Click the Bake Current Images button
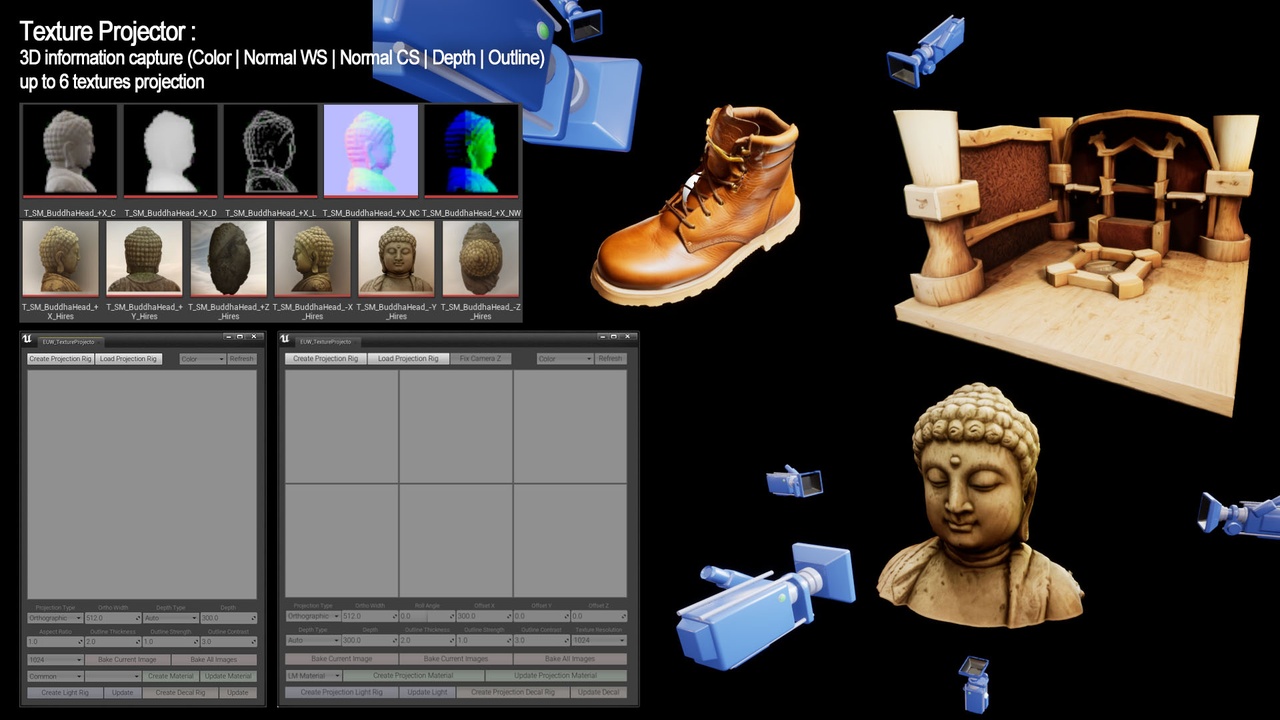This screenshot has width=1280, height=720. [456, 659]
